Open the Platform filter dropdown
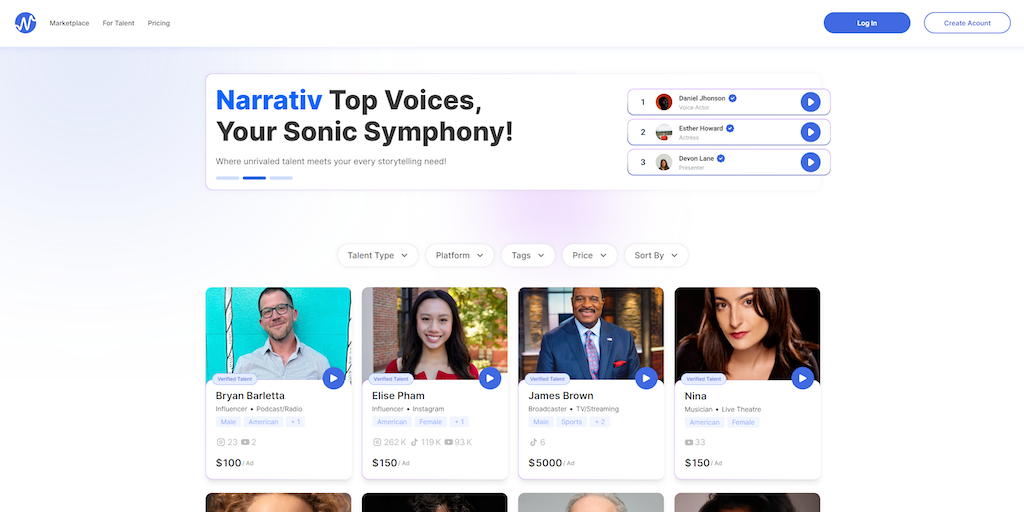The width and height of the screenshot is (1024, 512). pyautogui.click(x=460, y=255)
